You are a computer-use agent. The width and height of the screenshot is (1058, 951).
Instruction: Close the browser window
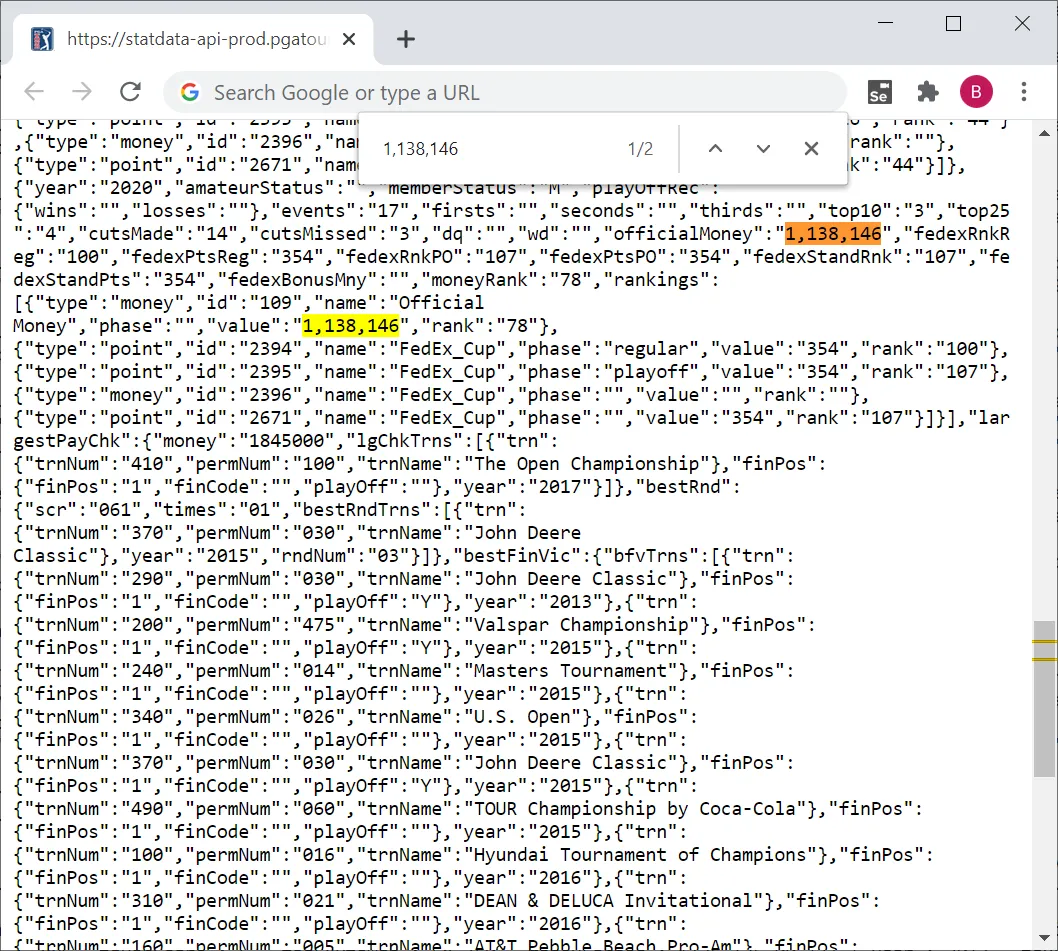tap(1022, 24)
